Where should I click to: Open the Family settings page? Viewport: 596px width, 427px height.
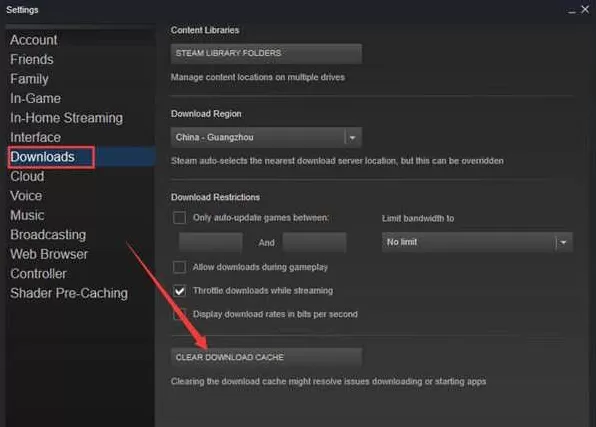tap(29, 79)
